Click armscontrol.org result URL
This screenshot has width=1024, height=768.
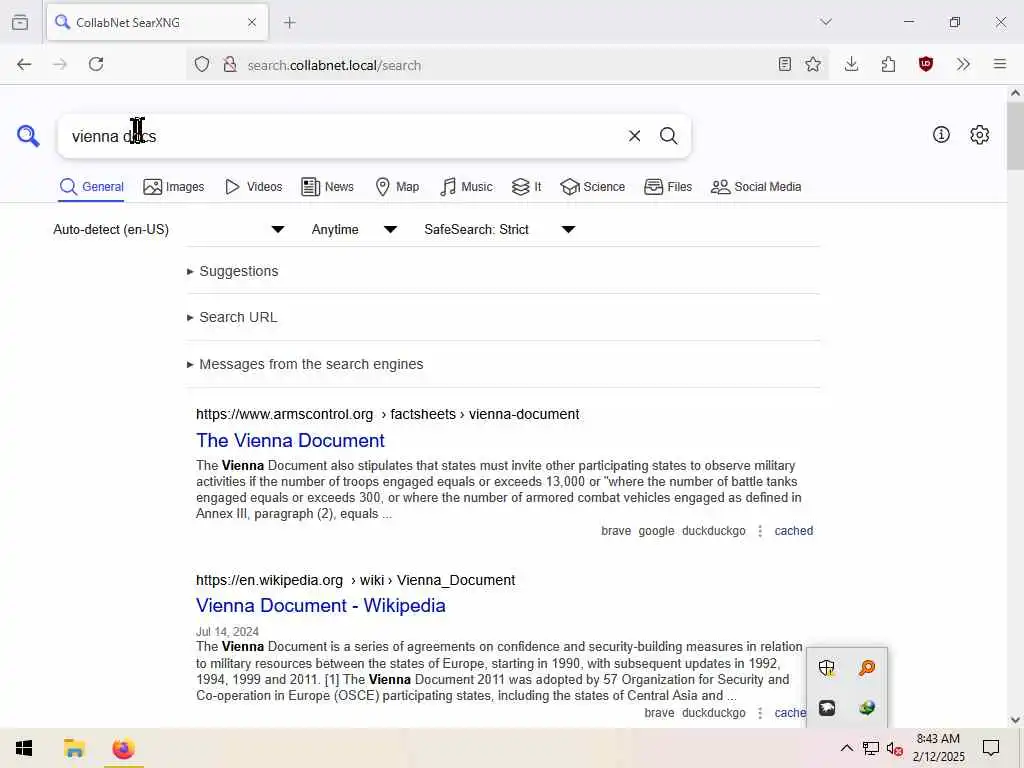[x=387, y=414]
